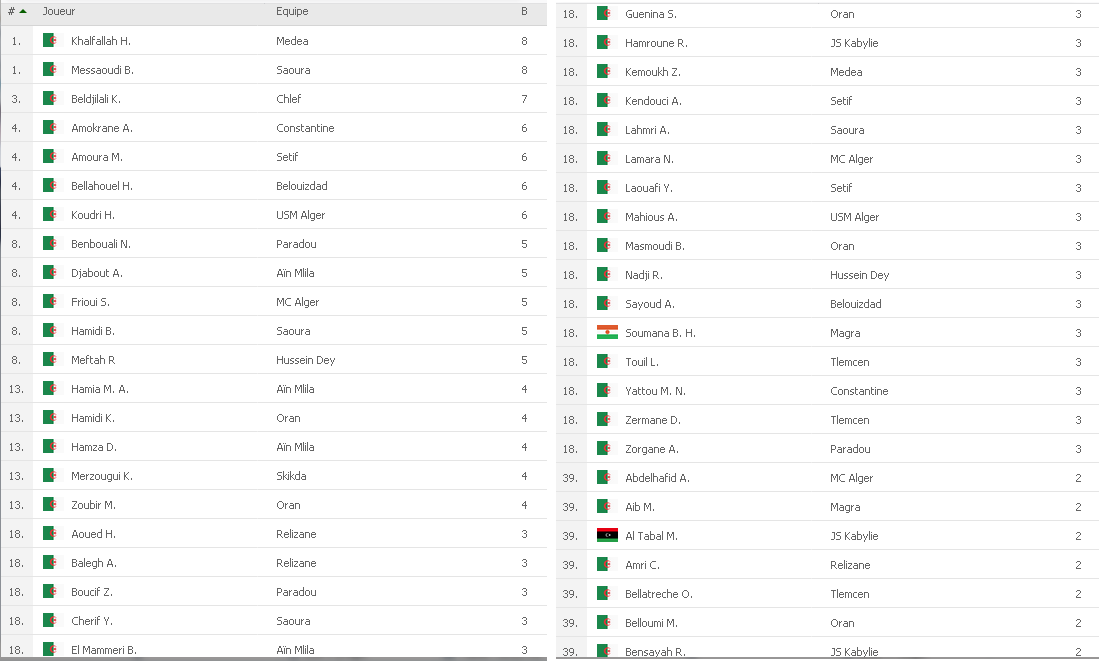Screen dimensions: 1102x662
Task: Click the flag icon beside Beldjilali K.
Action: coord(50,98)
